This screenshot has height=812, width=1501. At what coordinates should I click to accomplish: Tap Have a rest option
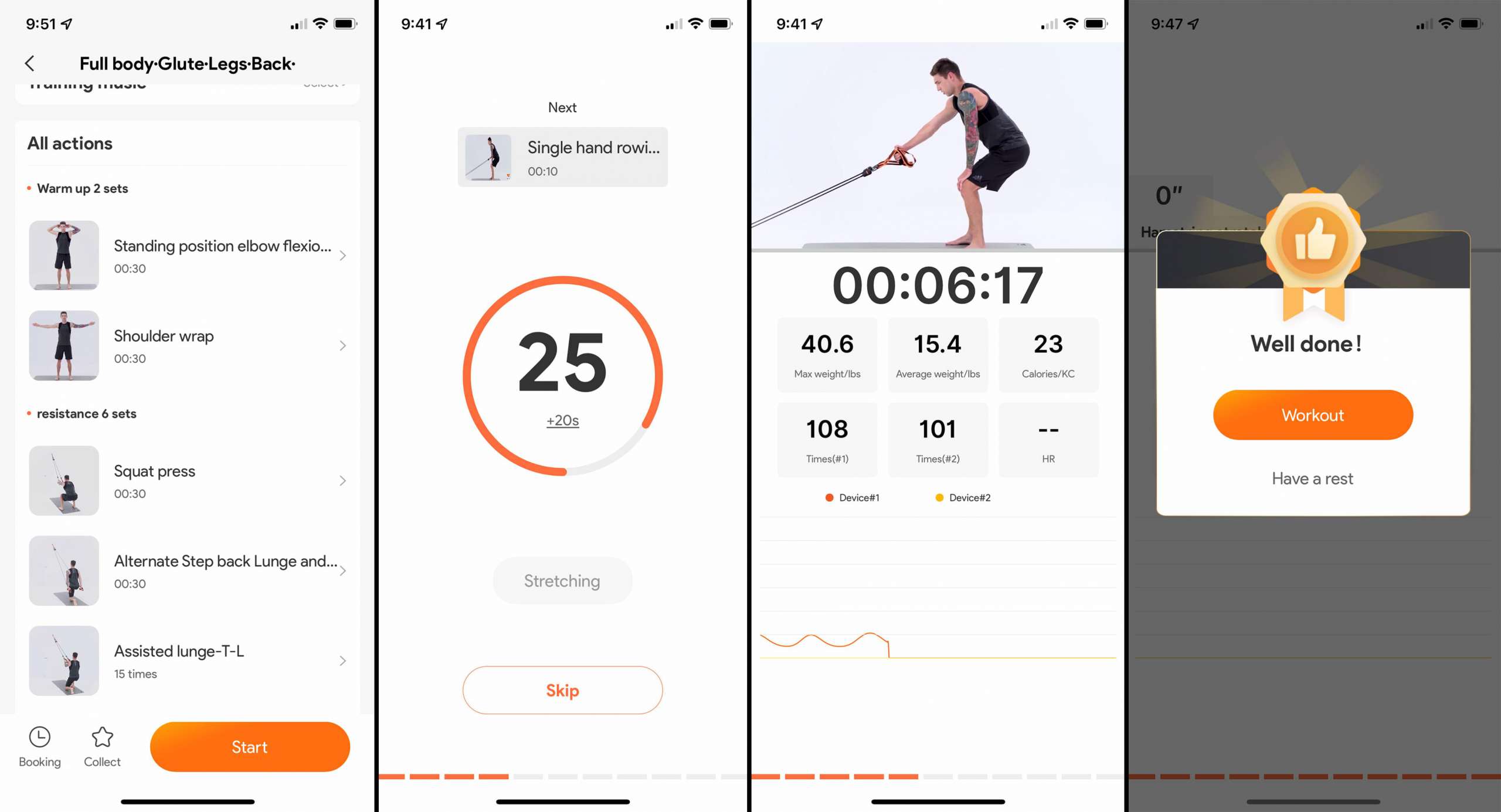(1313, 478)
